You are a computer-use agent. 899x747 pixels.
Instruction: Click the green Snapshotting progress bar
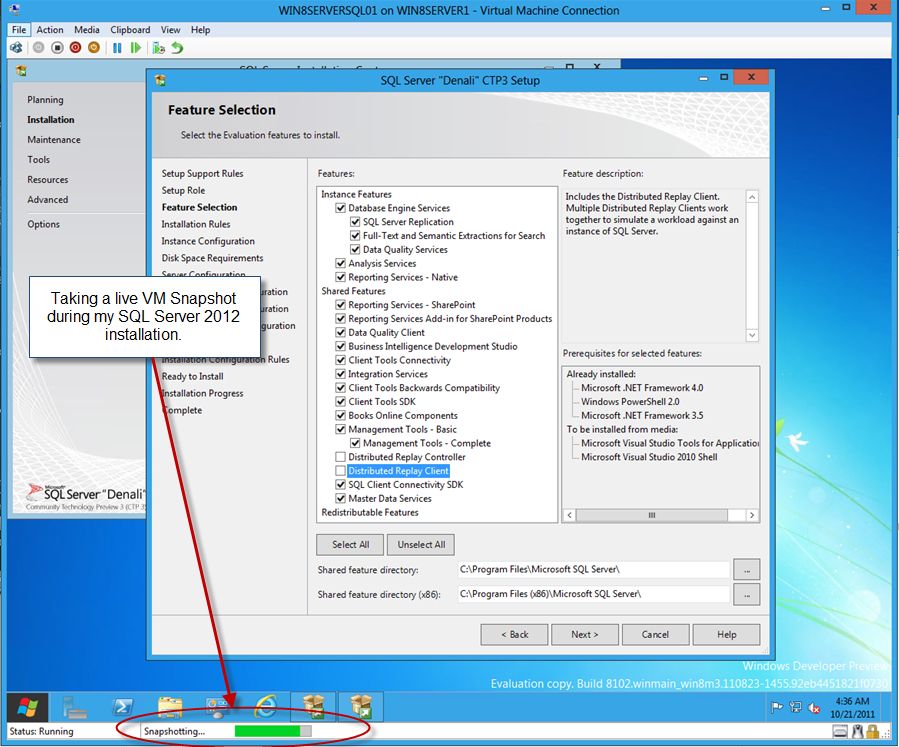click(x=273, y=731)
